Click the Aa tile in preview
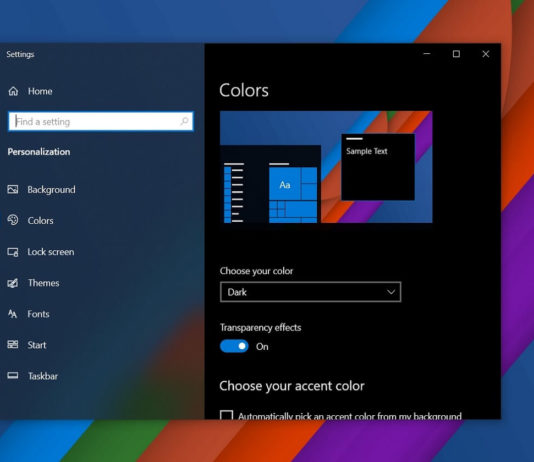Image resolution: width=534 pixels, height=462 pixels. click(x=285, y=185)
